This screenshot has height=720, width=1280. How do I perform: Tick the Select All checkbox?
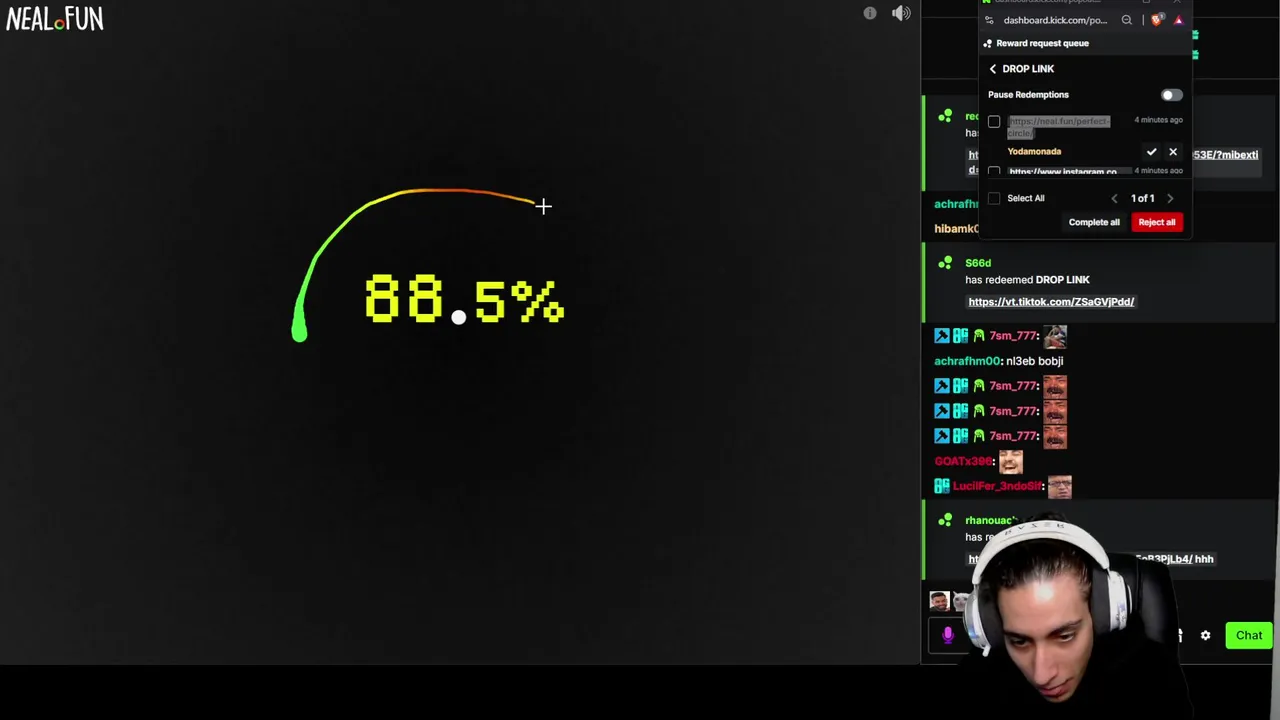[x=994, y=198]
